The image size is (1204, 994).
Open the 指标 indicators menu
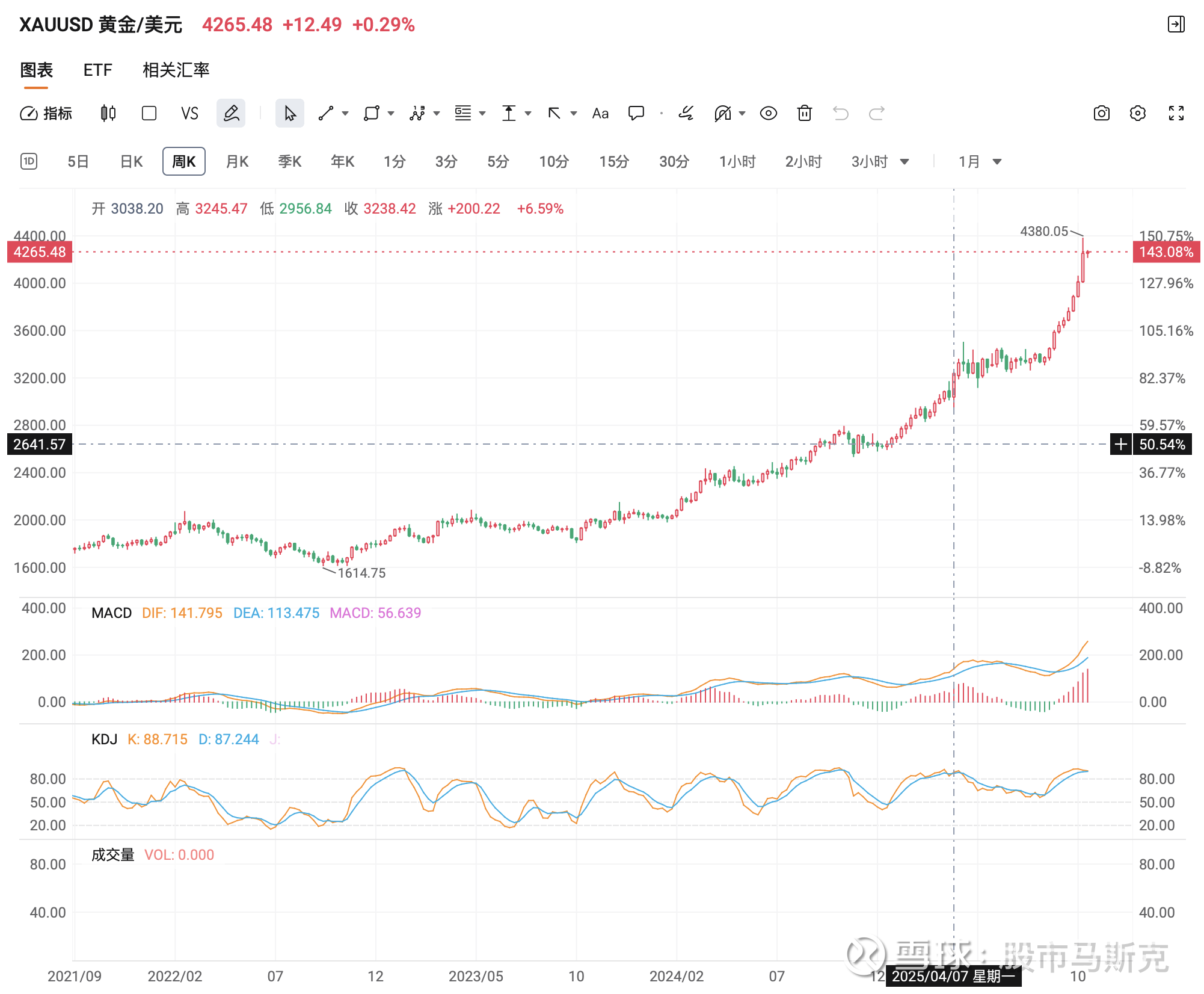pos(46,113)
